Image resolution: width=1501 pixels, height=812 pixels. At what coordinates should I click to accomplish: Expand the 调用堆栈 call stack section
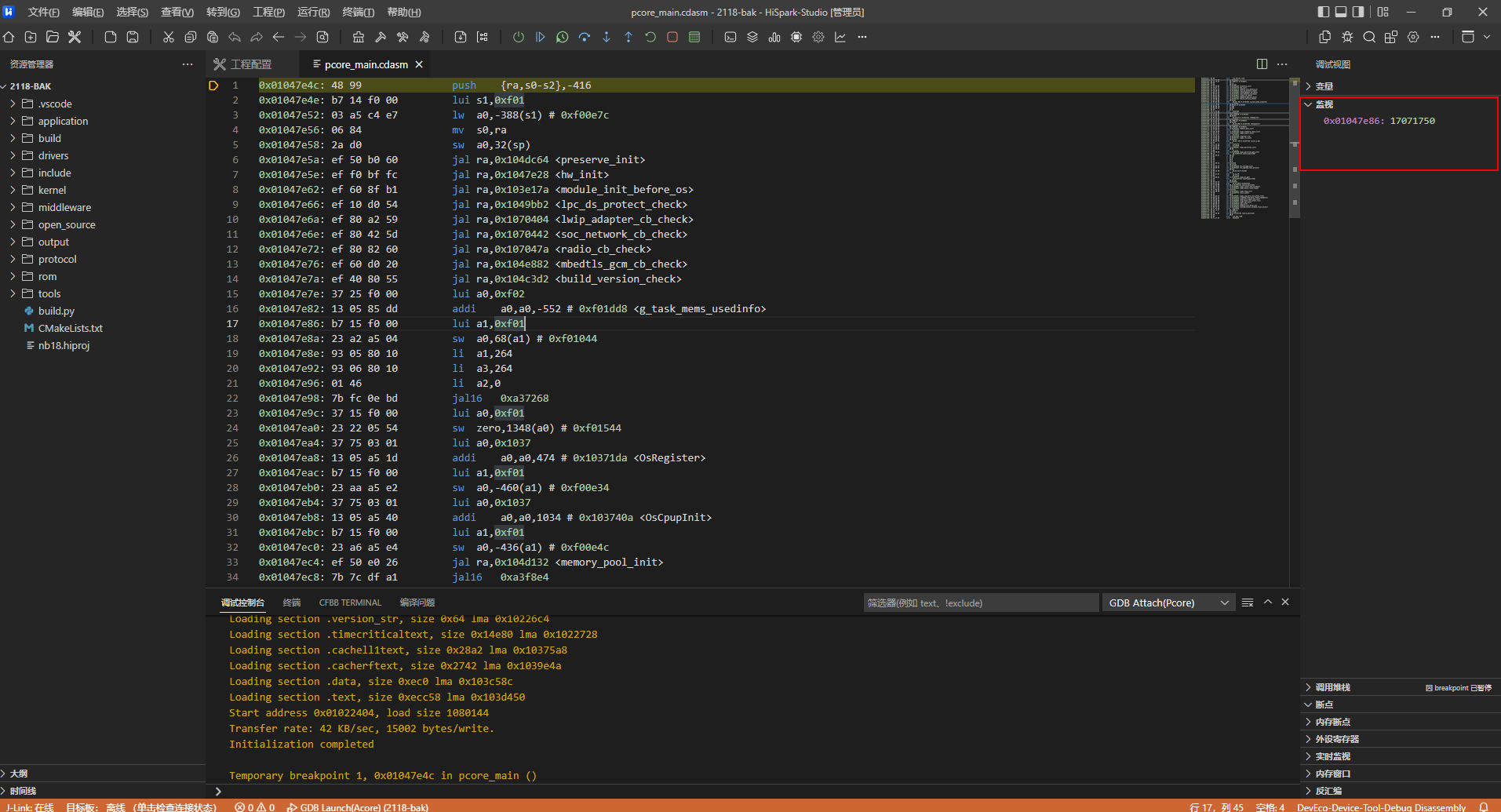click(1332, 687)
